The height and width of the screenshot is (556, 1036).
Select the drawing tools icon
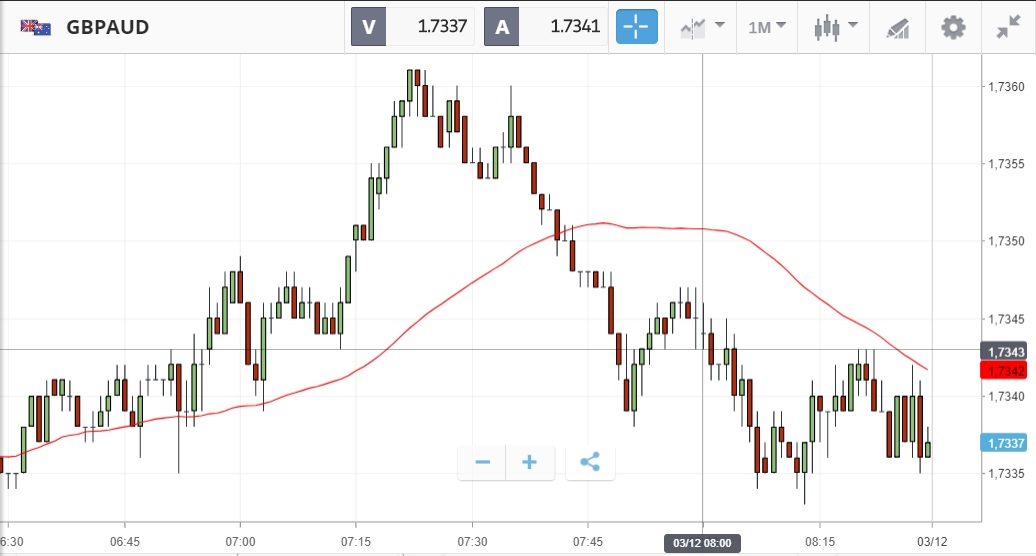[x=897, y=28]
